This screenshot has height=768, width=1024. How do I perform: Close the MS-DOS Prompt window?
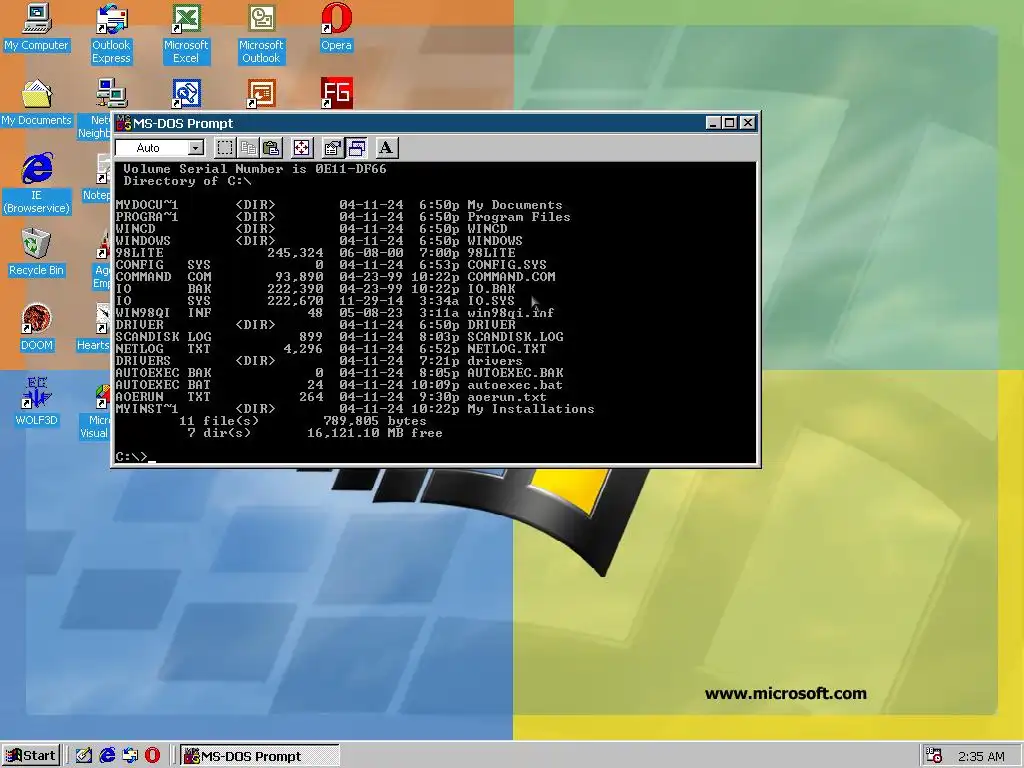(748, 123)
